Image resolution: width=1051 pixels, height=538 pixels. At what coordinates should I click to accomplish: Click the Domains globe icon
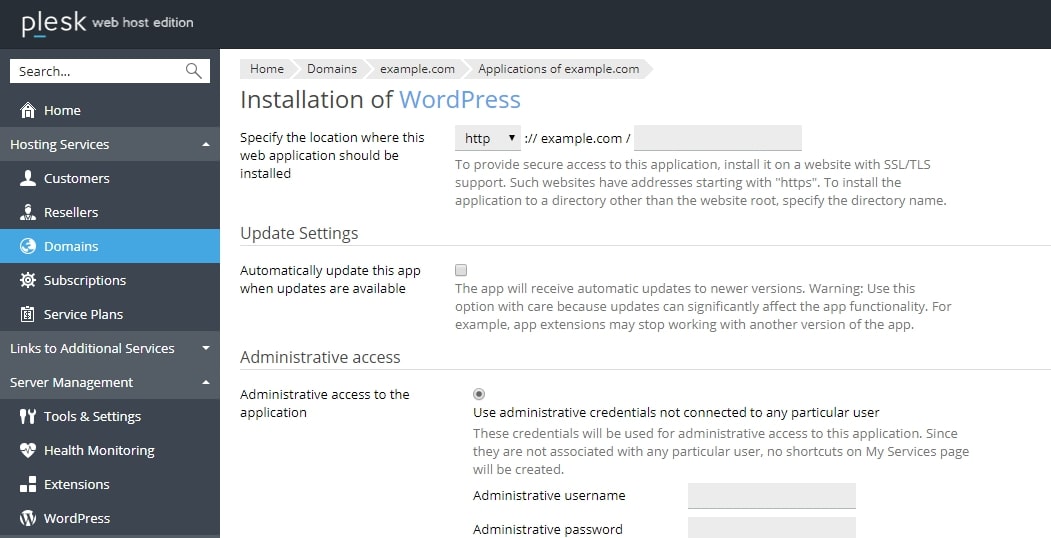27,246
